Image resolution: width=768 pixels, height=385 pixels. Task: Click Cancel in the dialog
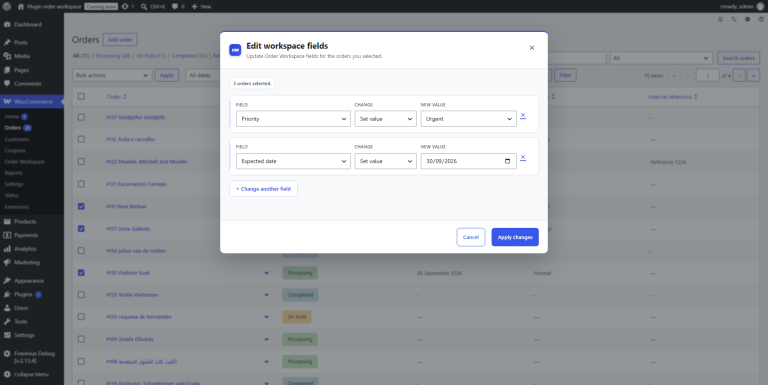tap(471, 237)
